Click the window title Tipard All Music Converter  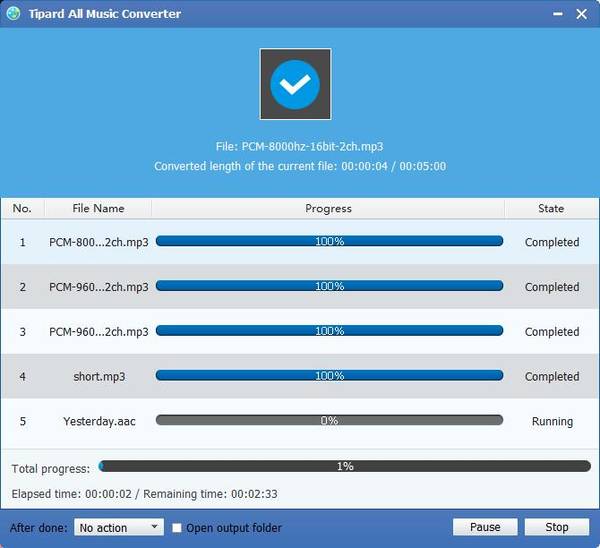[105, 14]
